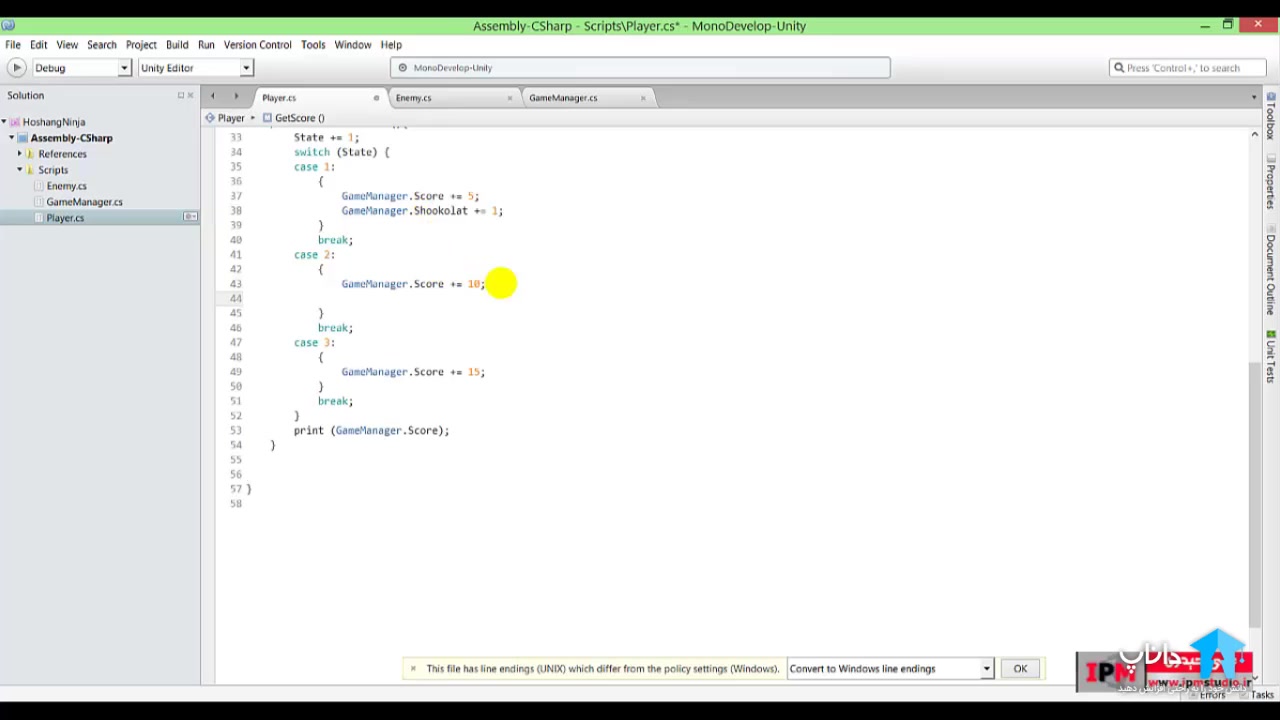This screenshot has width=1280, height=720.
Task: Open the Run menu
Action: pyautogui.click(x=206, y=45)
